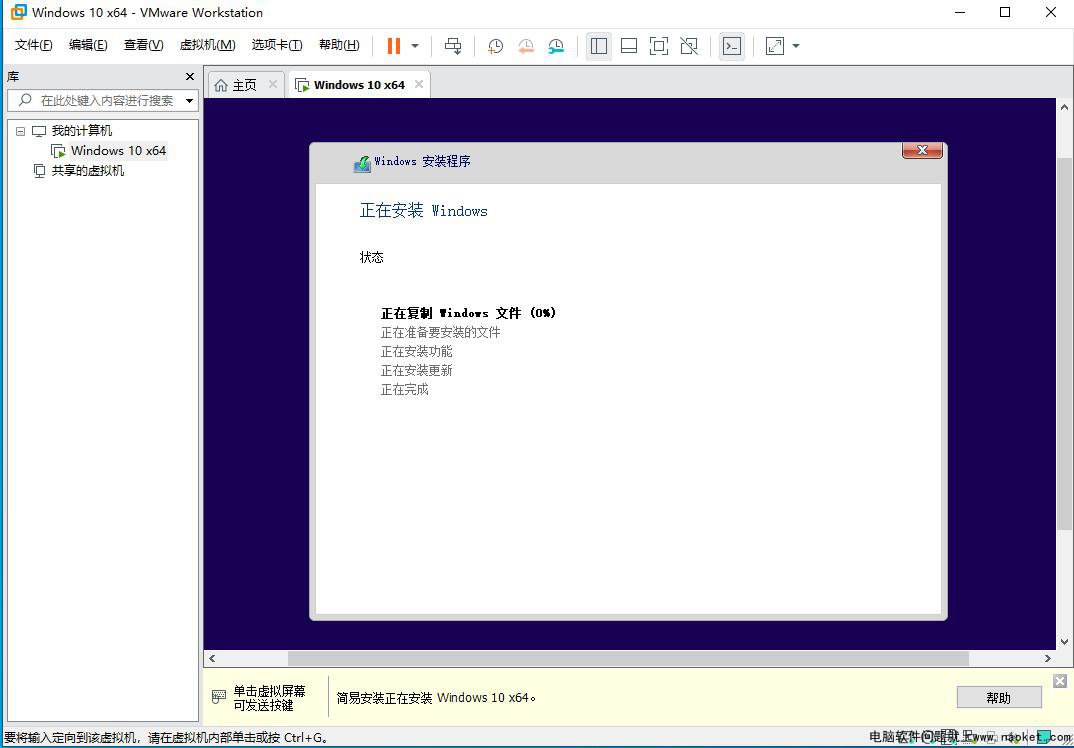
Task: Close the 主页 tab
Action: click(273, 84)
